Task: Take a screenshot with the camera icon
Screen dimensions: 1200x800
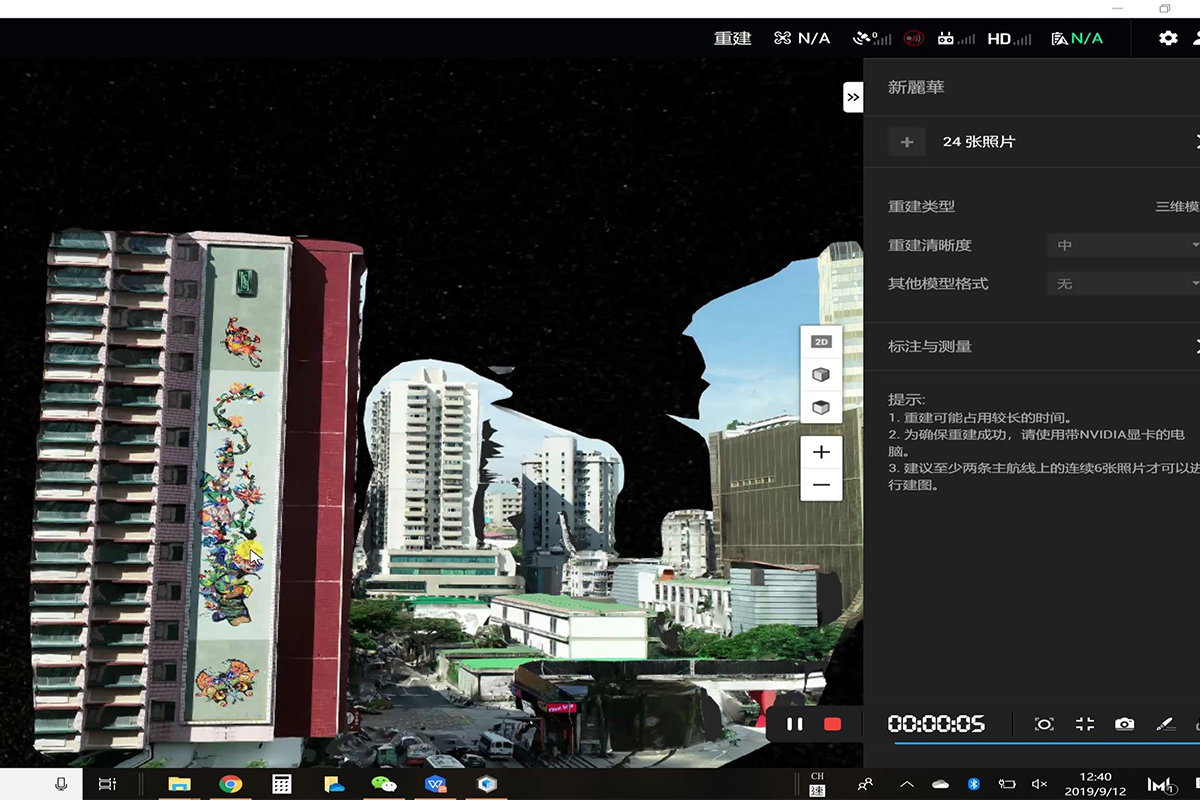Action: [1125, 724]
